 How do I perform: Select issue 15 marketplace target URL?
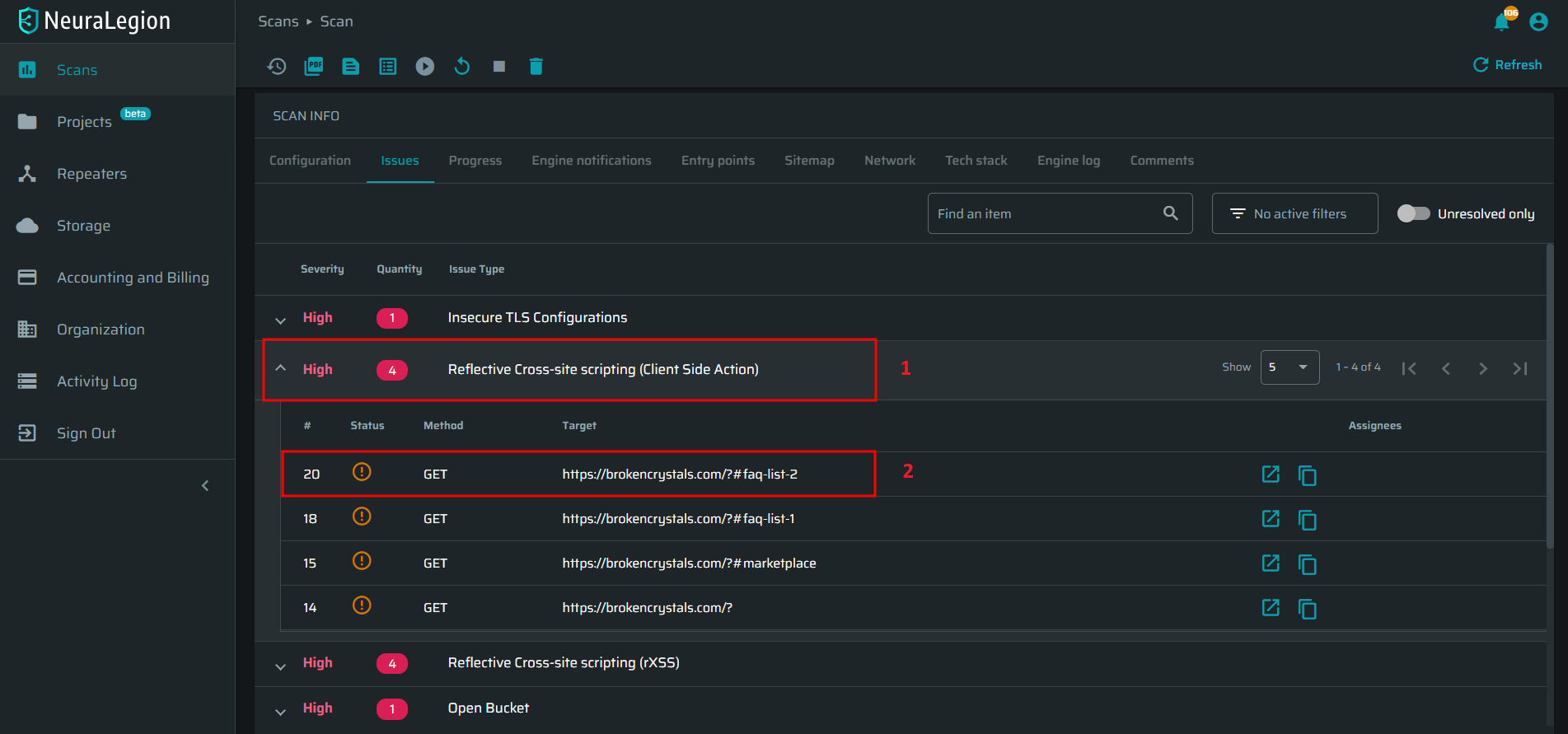click(x=689, y=563)
